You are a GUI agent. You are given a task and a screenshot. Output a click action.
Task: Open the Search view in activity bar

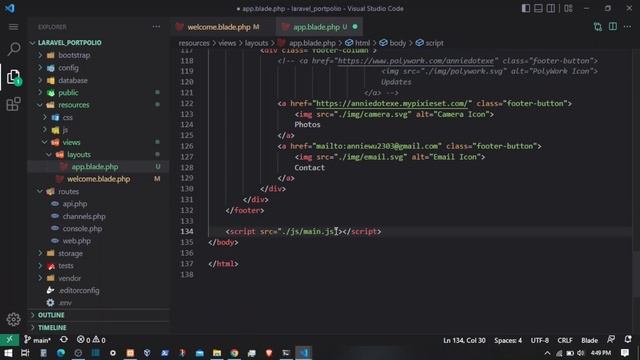coord(13,49)
